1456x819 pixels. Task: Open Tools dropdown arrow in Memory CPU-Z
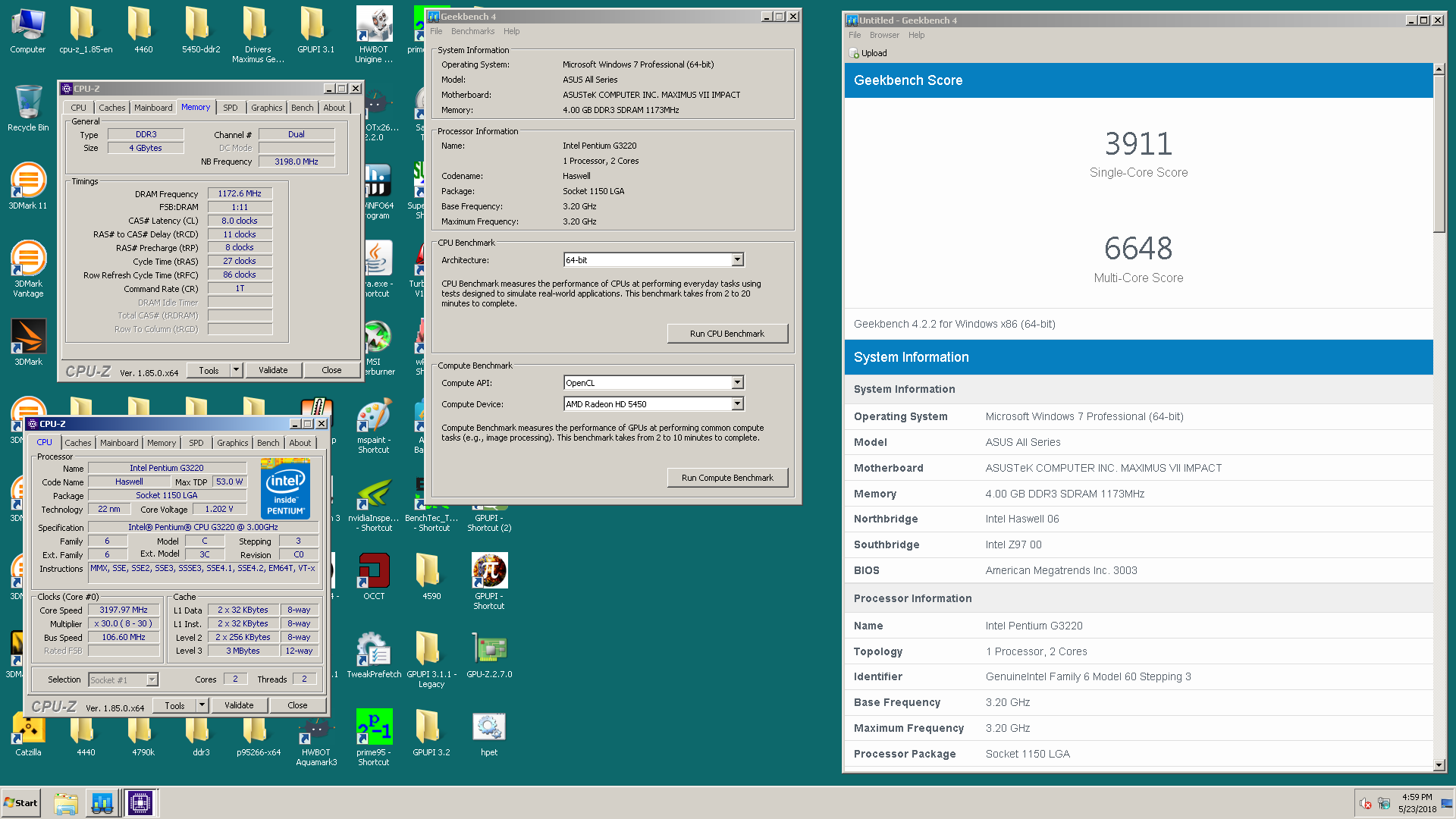237,370
